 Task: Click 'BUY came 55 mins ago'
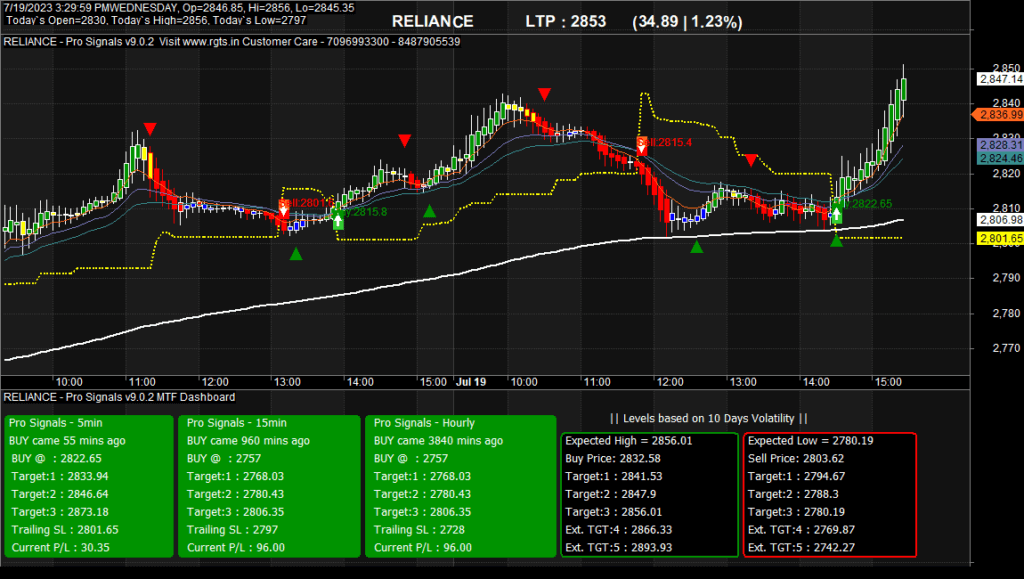coord(67,441)
